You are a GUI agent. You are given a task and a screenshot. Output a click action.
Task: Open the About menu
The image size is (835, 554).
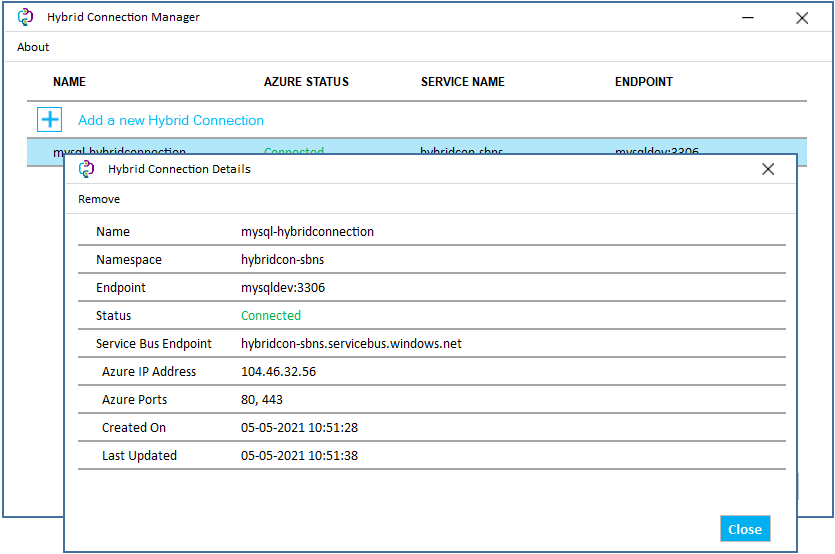tap(33, 47)
